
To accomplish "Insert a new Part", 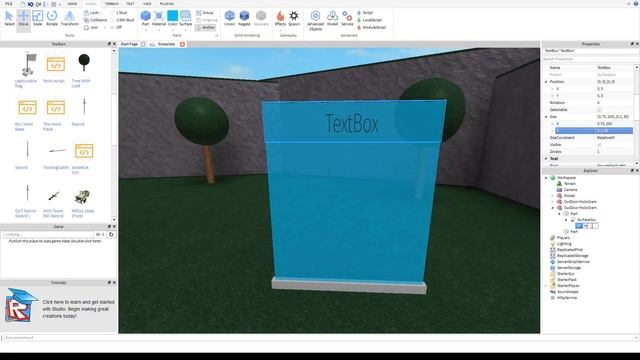I will point(145,19).
